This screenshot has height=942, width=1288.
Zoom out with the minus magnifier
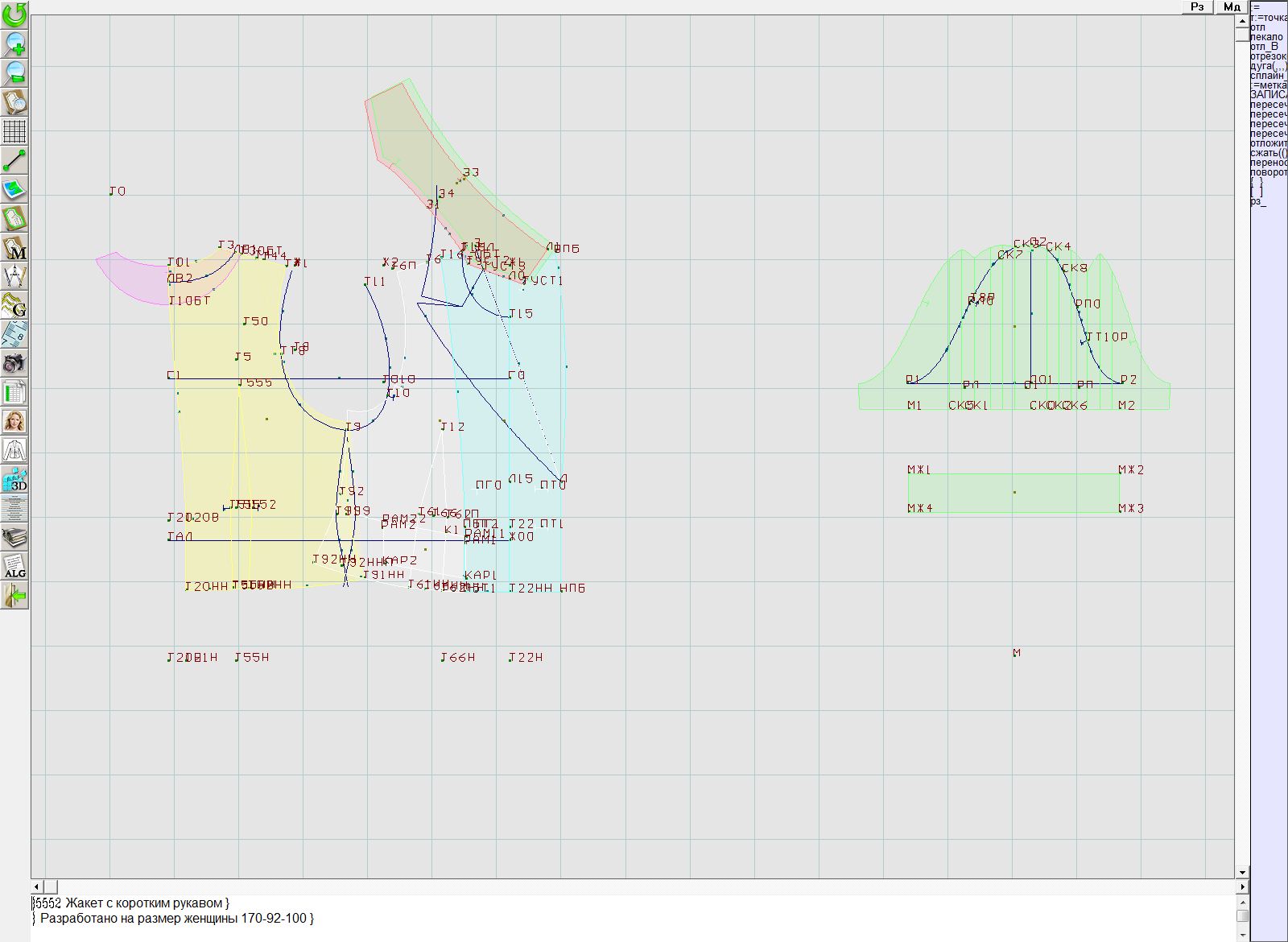pyautogui.click(x=14, y=72)
